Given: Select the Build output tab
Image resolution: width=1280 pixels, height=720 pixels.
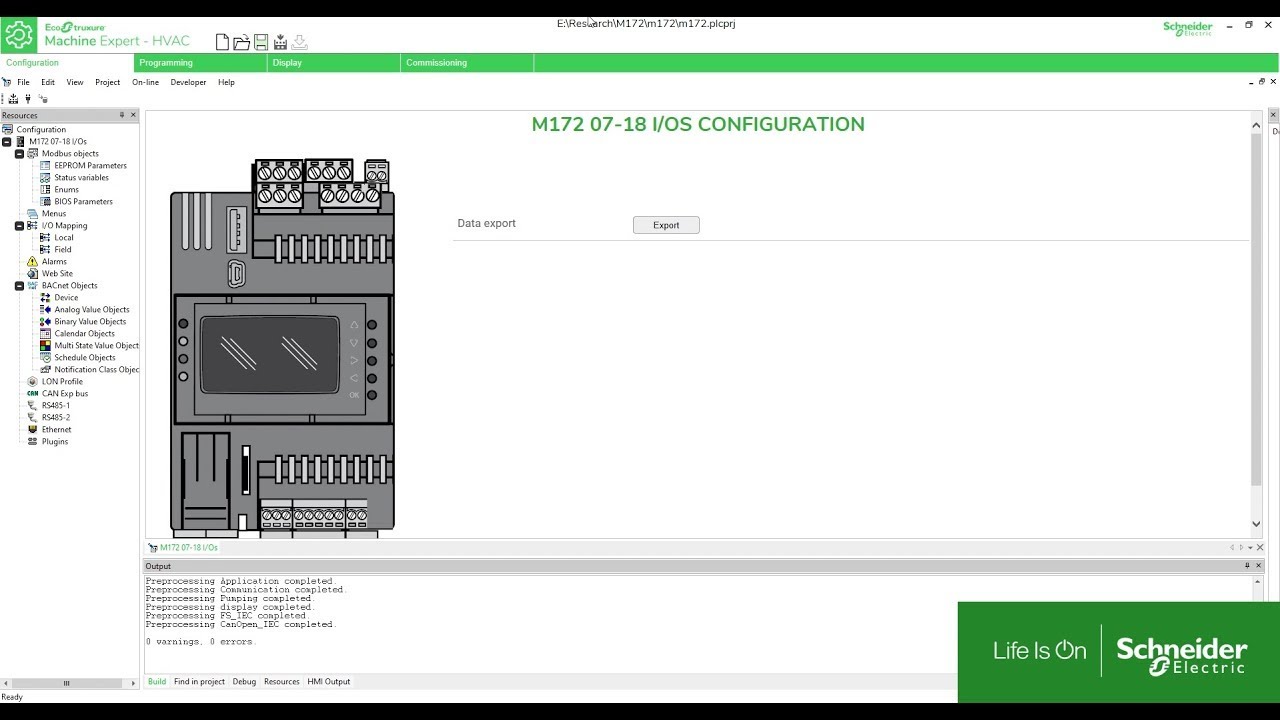Looking at the screenshot, I should [x=157, y=682].
